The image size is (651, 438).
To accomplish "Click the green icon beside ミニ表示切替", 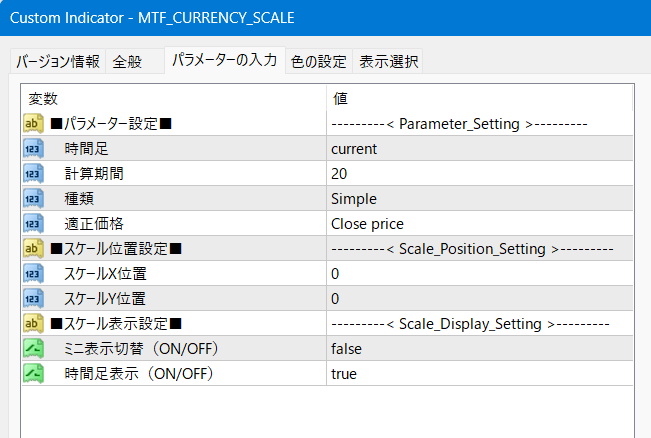I will (x=33, y=348).
